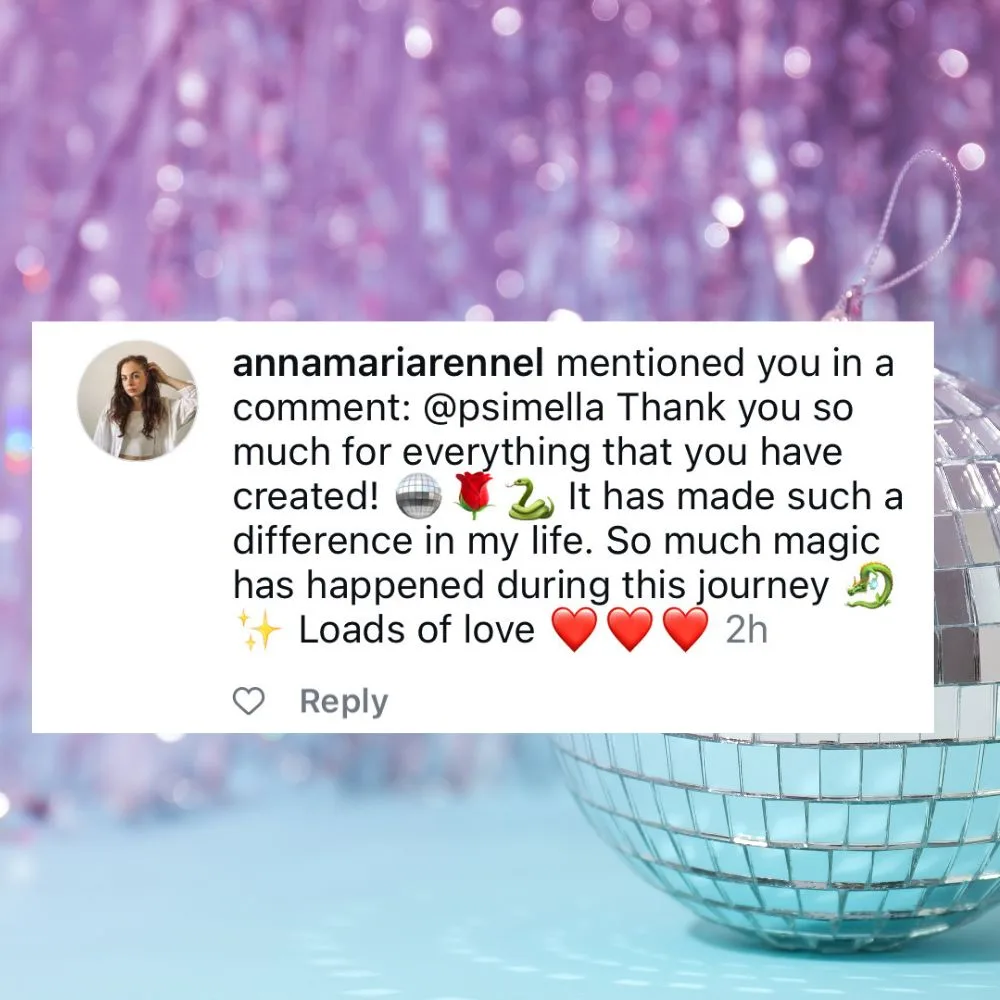Click the 2h timestamp
The width and height of the screenshot is (1000, 1000).
[x=746, y=630]
